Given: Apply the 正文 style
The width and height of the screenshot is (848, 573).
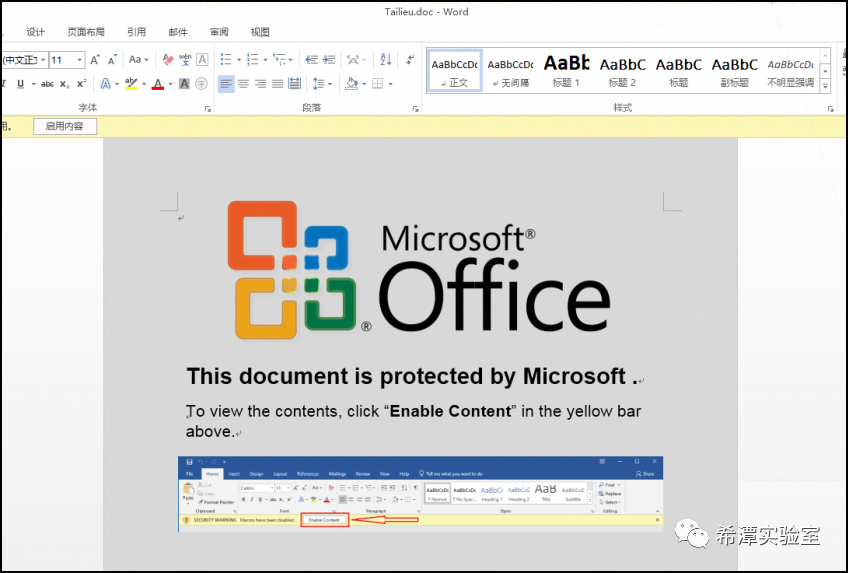Looking at the screenshot, I should click(x=454, y=70).
